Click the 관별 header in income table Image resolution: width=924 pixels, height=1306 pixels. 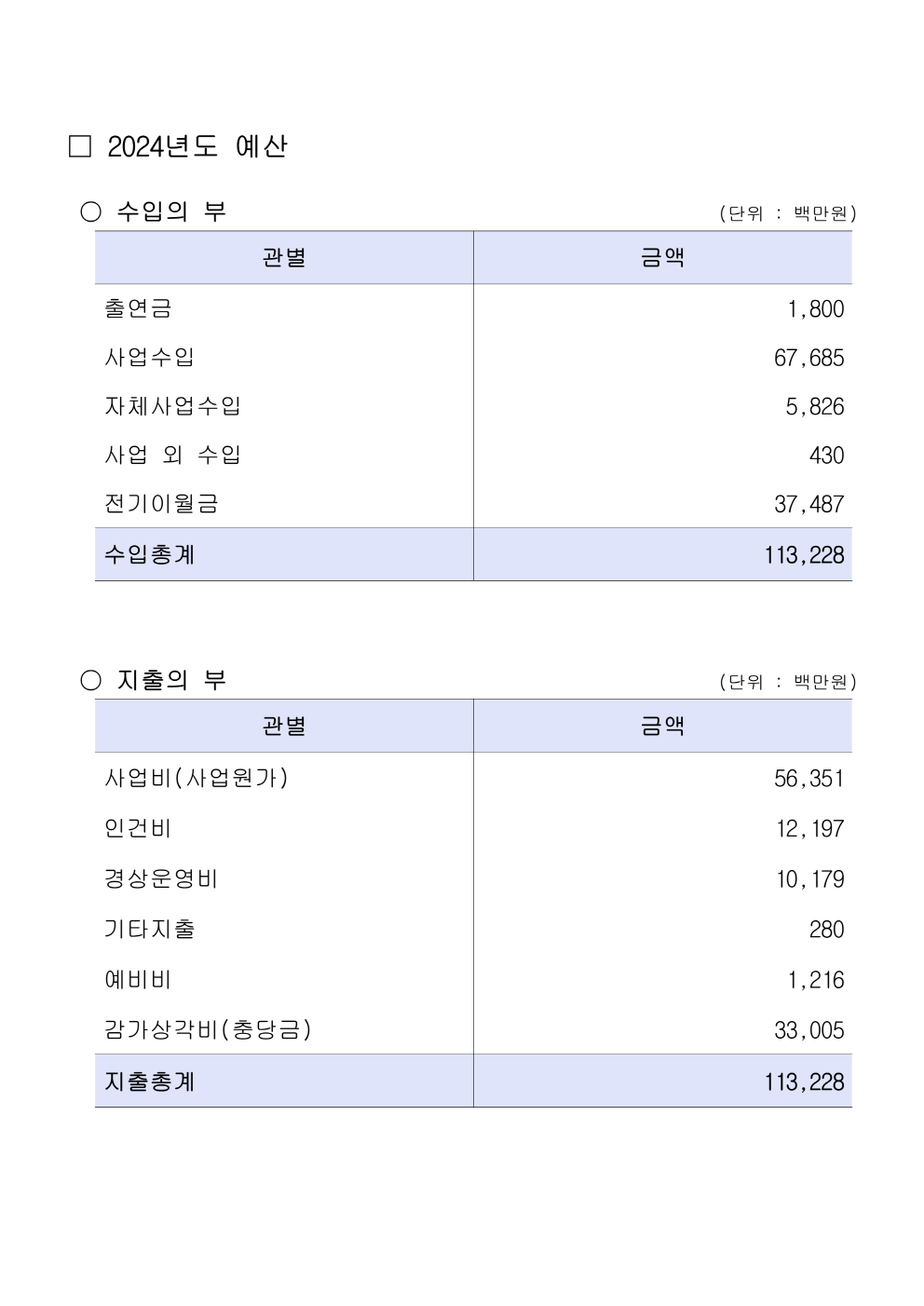[x=284, y=257]
